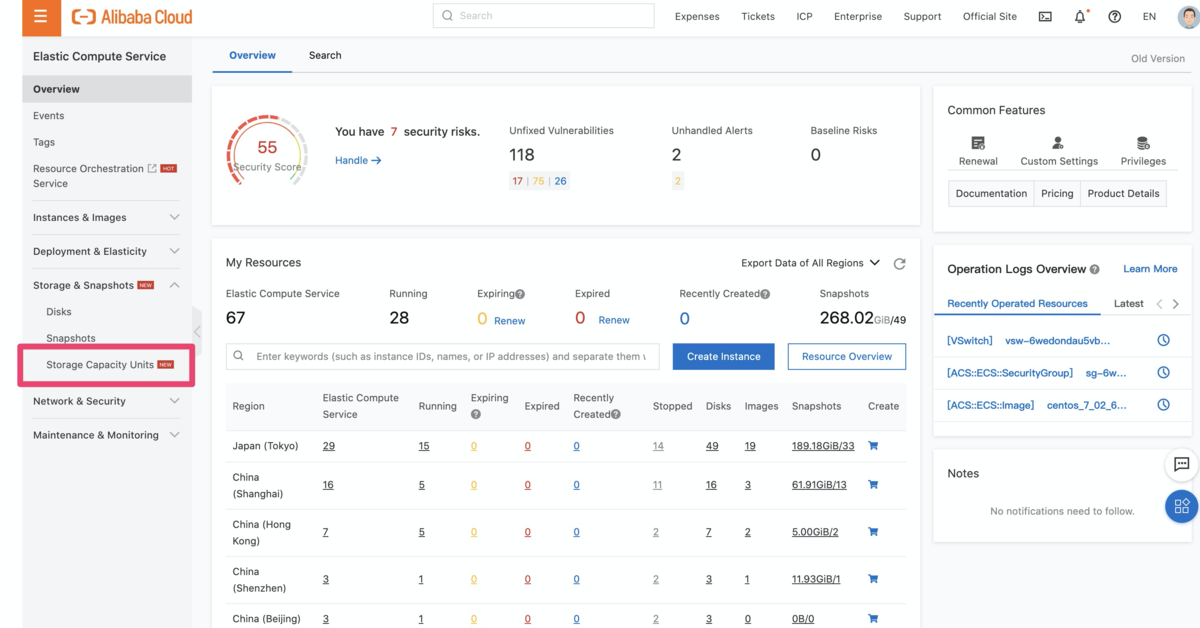
Task: Go to Official Site
Action: pyautogui.click(x=990, y=17)
